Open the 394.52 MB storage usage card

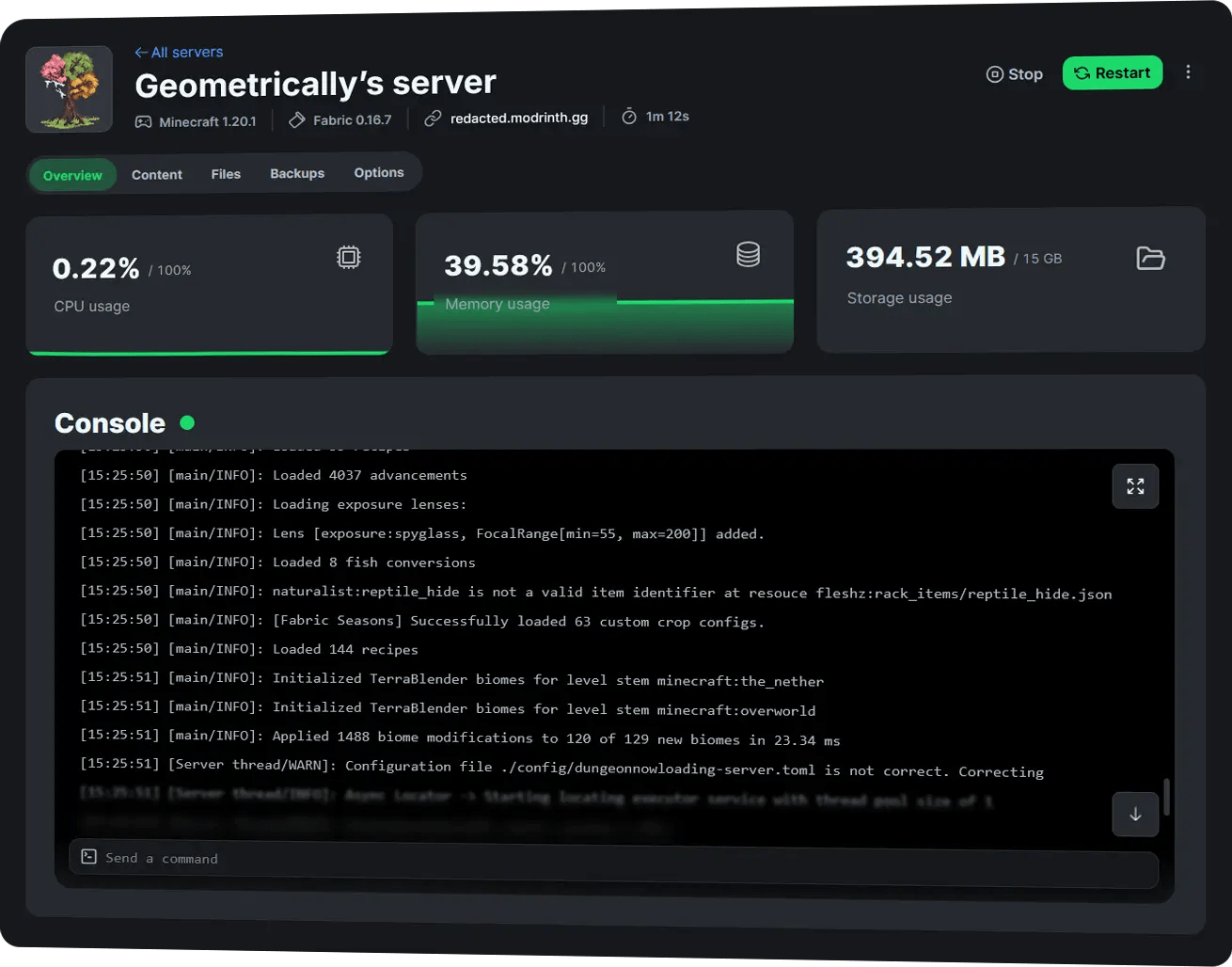point(1011,279)
